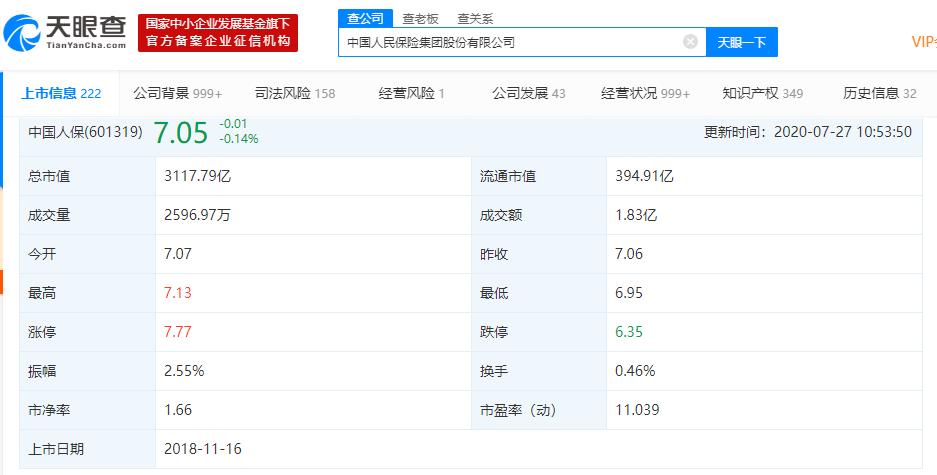Click the 上市日期 label
The image size is (937, 475).
pyautogui.click(x=56, y=449)
